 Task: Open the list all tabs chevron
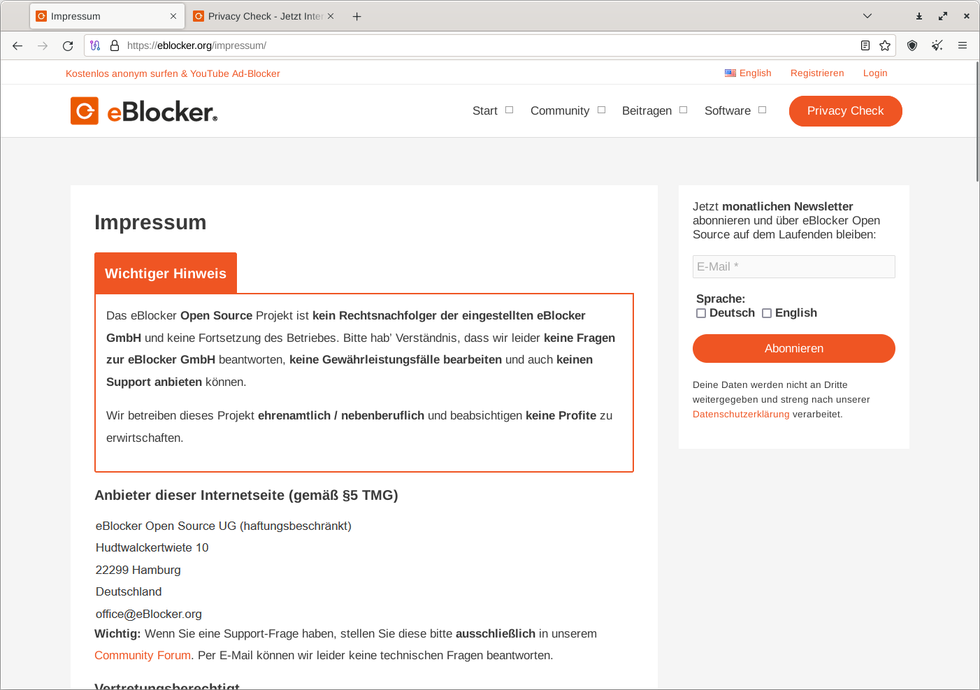[867, 16]
